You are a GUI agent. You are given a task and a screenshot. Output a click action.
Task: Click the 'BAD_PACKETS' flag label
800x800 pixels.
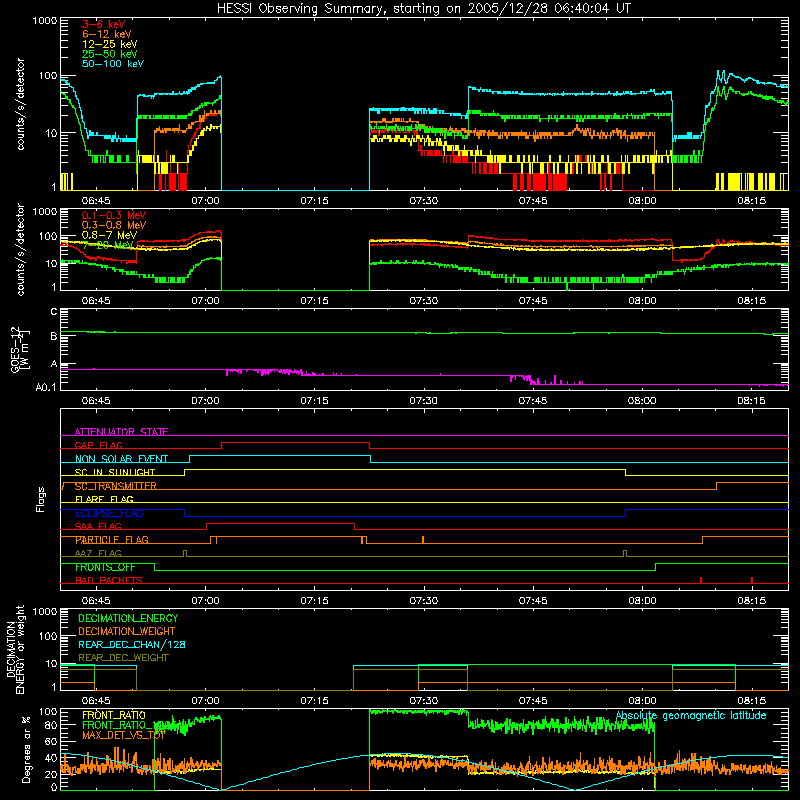[109, 580]
